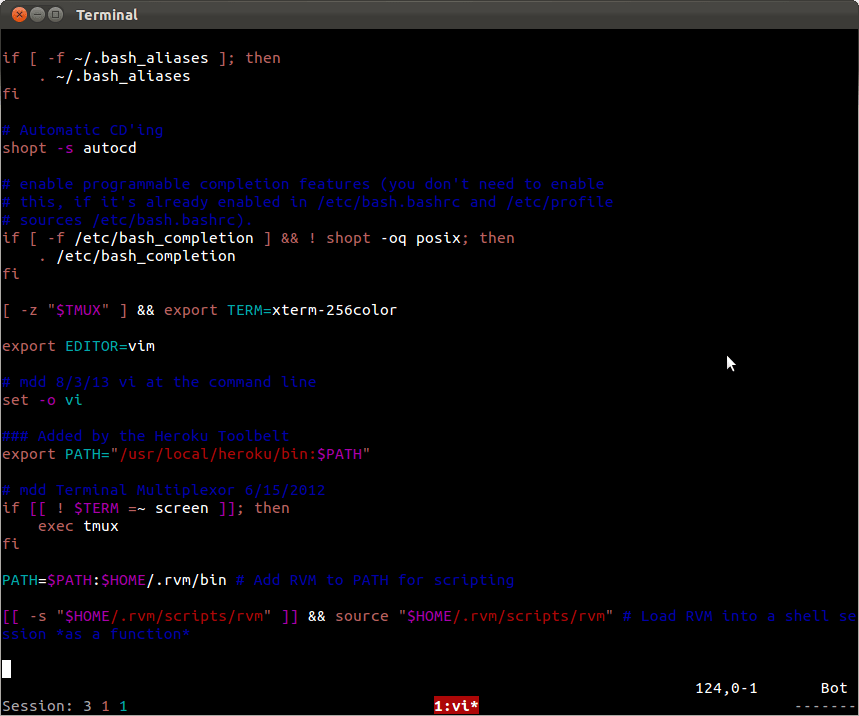Click the Session: 3 1 1 status label
The width and height of the screenshot is (859, 716).
click(x=65, y=706)
